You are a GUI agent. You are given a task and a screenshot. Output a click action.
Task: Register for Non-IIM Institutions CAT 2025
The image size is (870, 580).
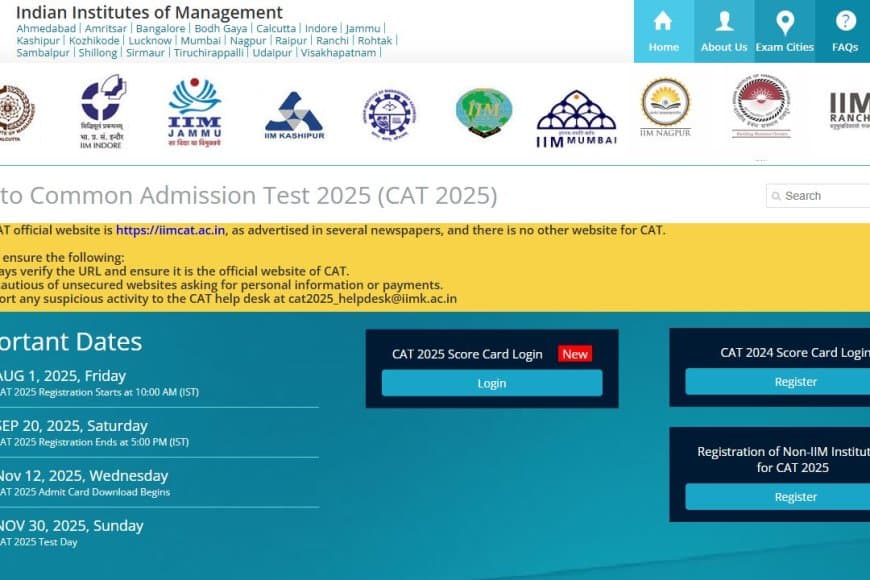[x=795, y=496]
